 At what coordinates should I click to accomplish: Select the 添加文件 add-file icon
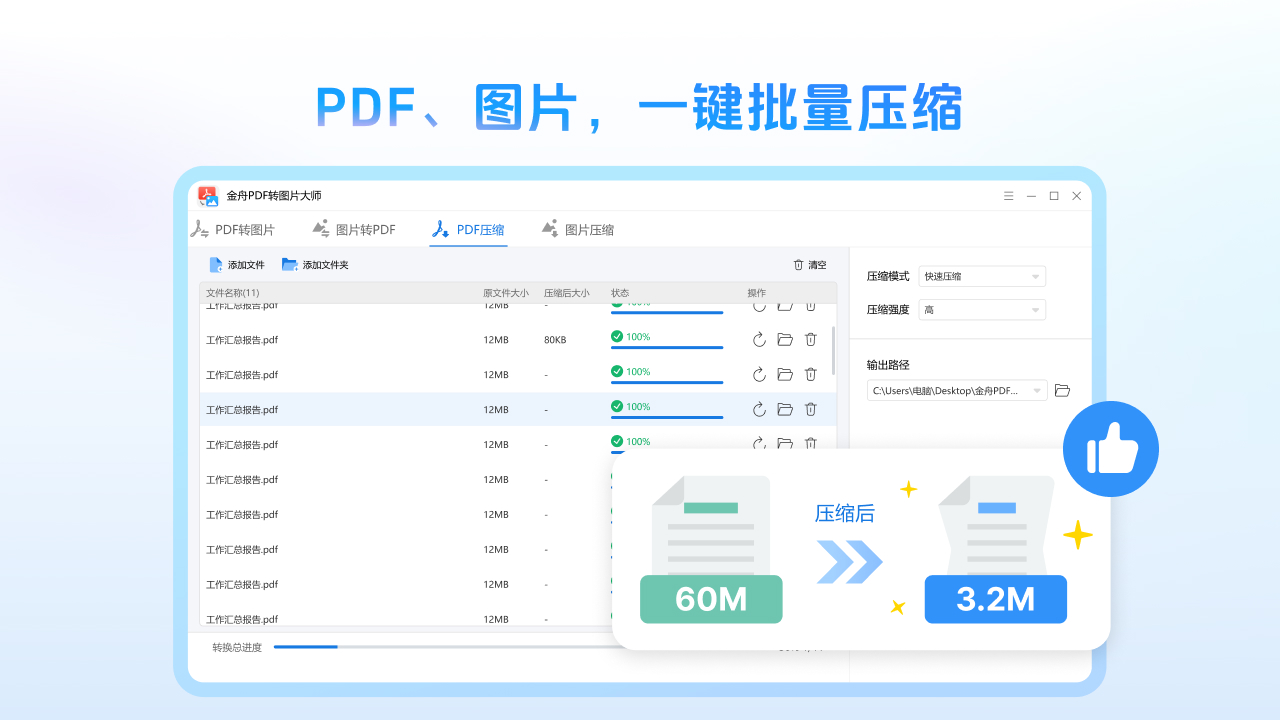[x=214, y=264]
